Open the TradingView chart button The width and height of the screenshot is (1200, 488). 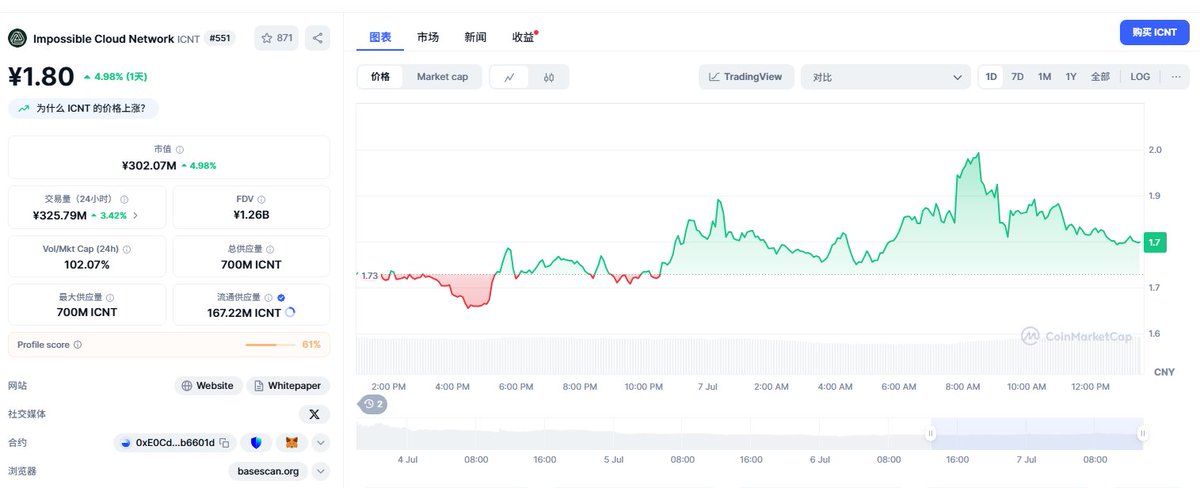[x=746, y=77]
